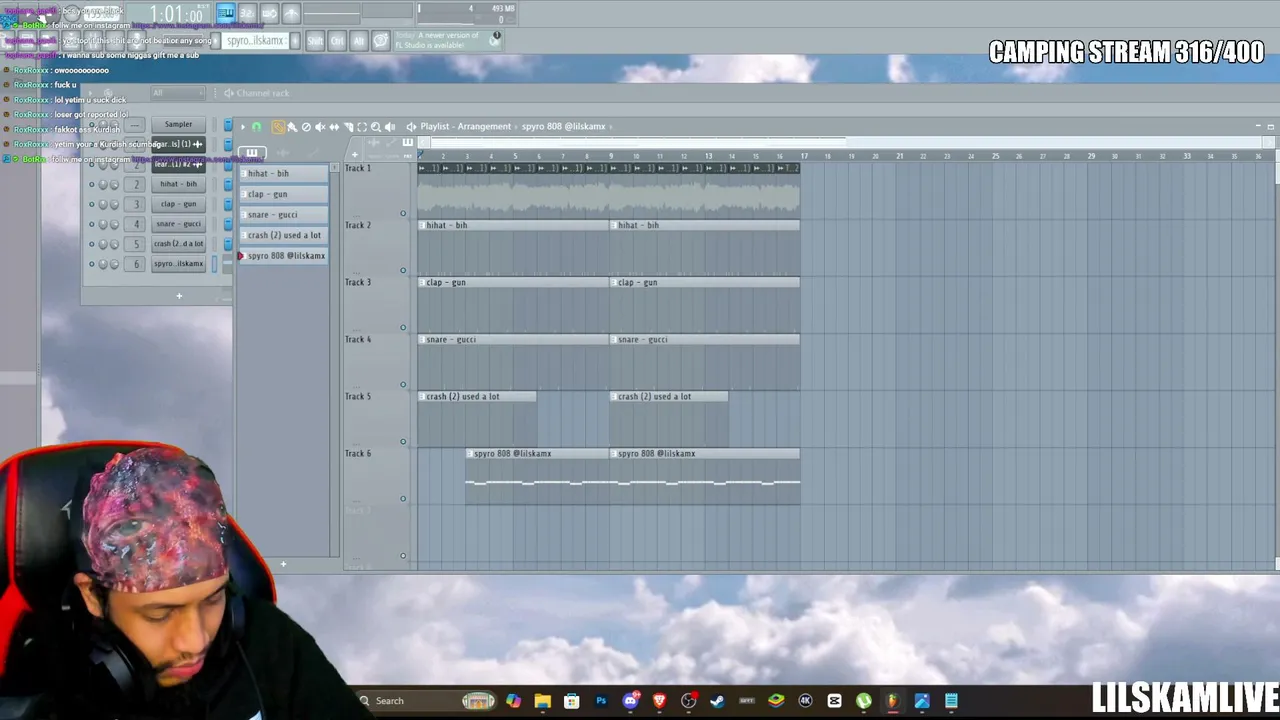Select the Draw pencil tool in Playlist toolbar

click(278, 127)
